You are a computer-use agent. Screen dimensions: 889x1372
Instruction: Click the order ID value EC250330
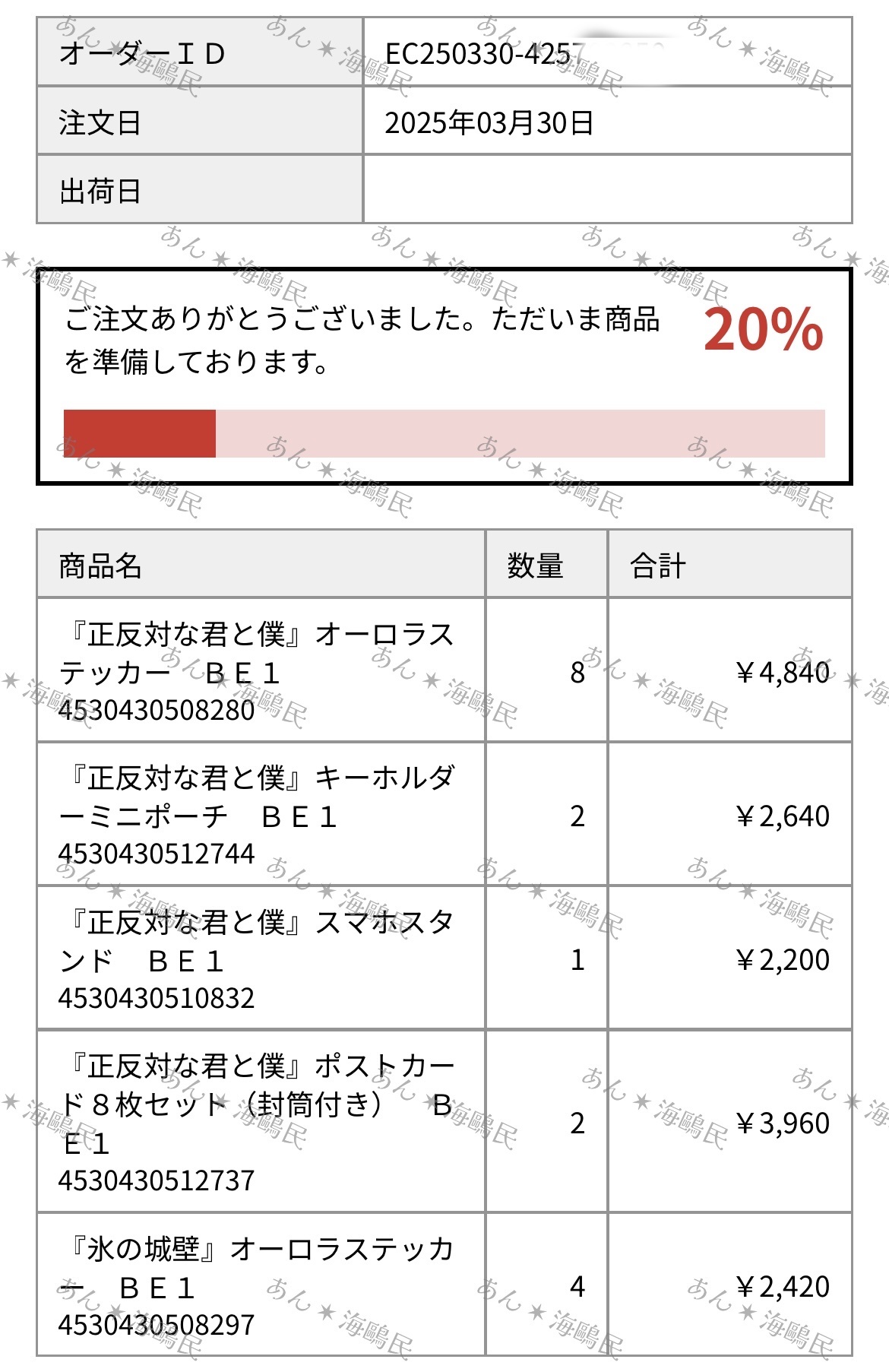[x=483, y=53]
